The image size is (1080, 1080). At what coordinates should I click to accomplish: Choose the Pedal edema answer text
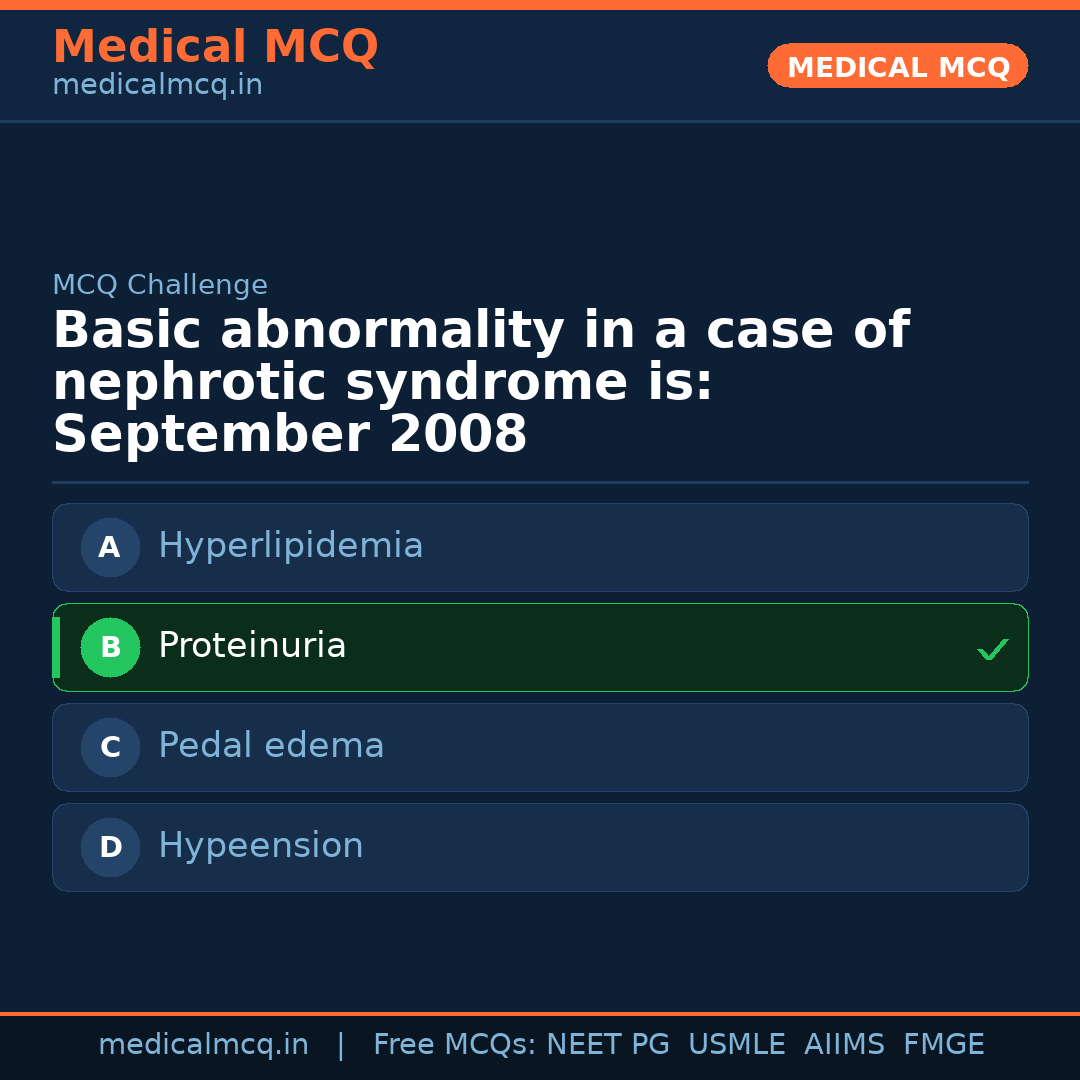click(271, 746)
